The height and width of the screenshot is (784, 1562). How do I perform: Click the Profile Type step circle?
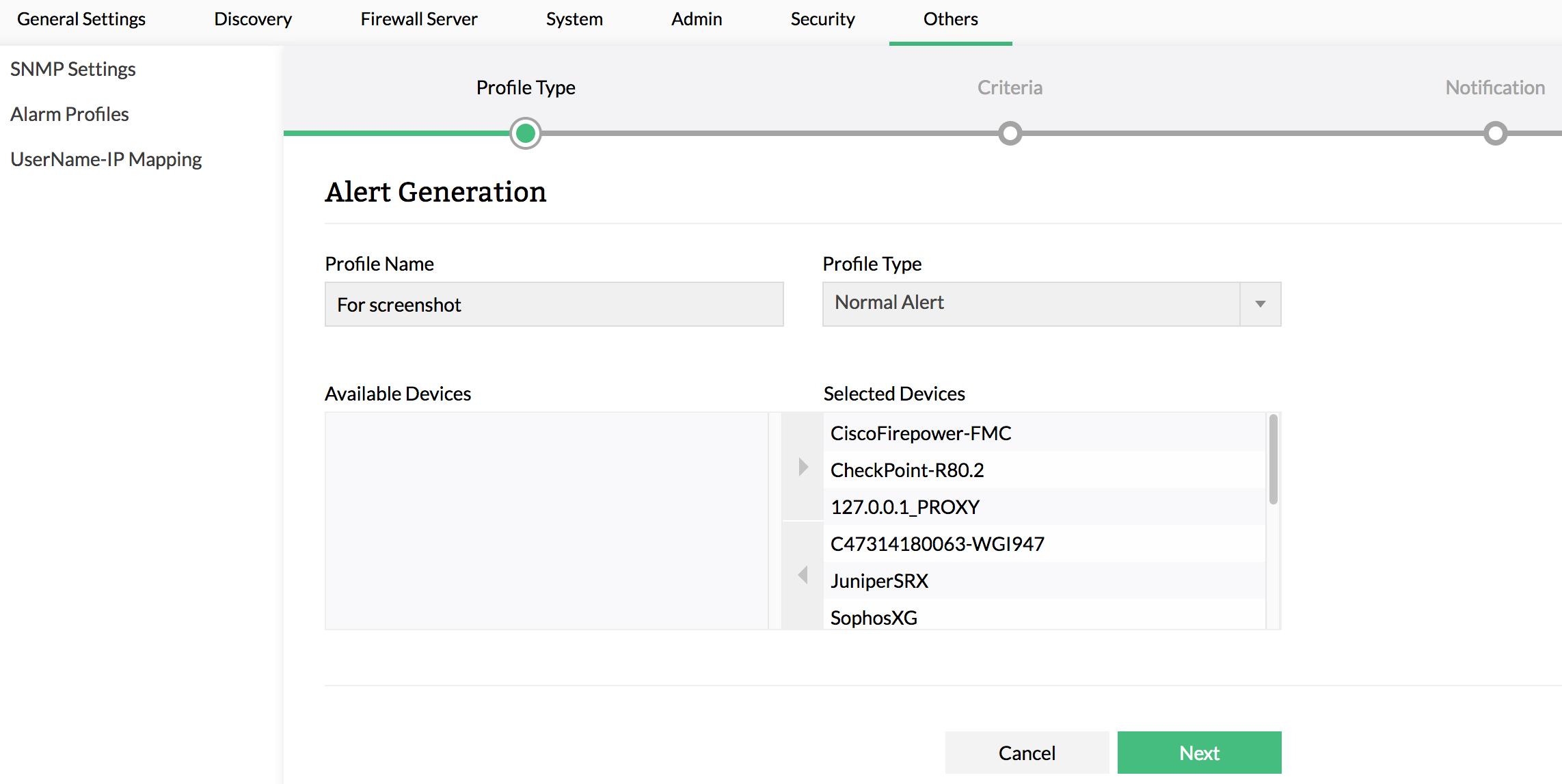coord(525,133)
